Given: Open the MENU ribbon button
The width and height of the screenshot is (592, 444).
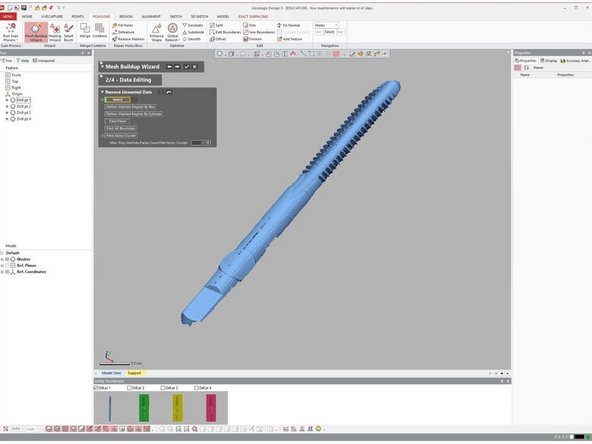Looking at the screenshot, I should 8,16.
